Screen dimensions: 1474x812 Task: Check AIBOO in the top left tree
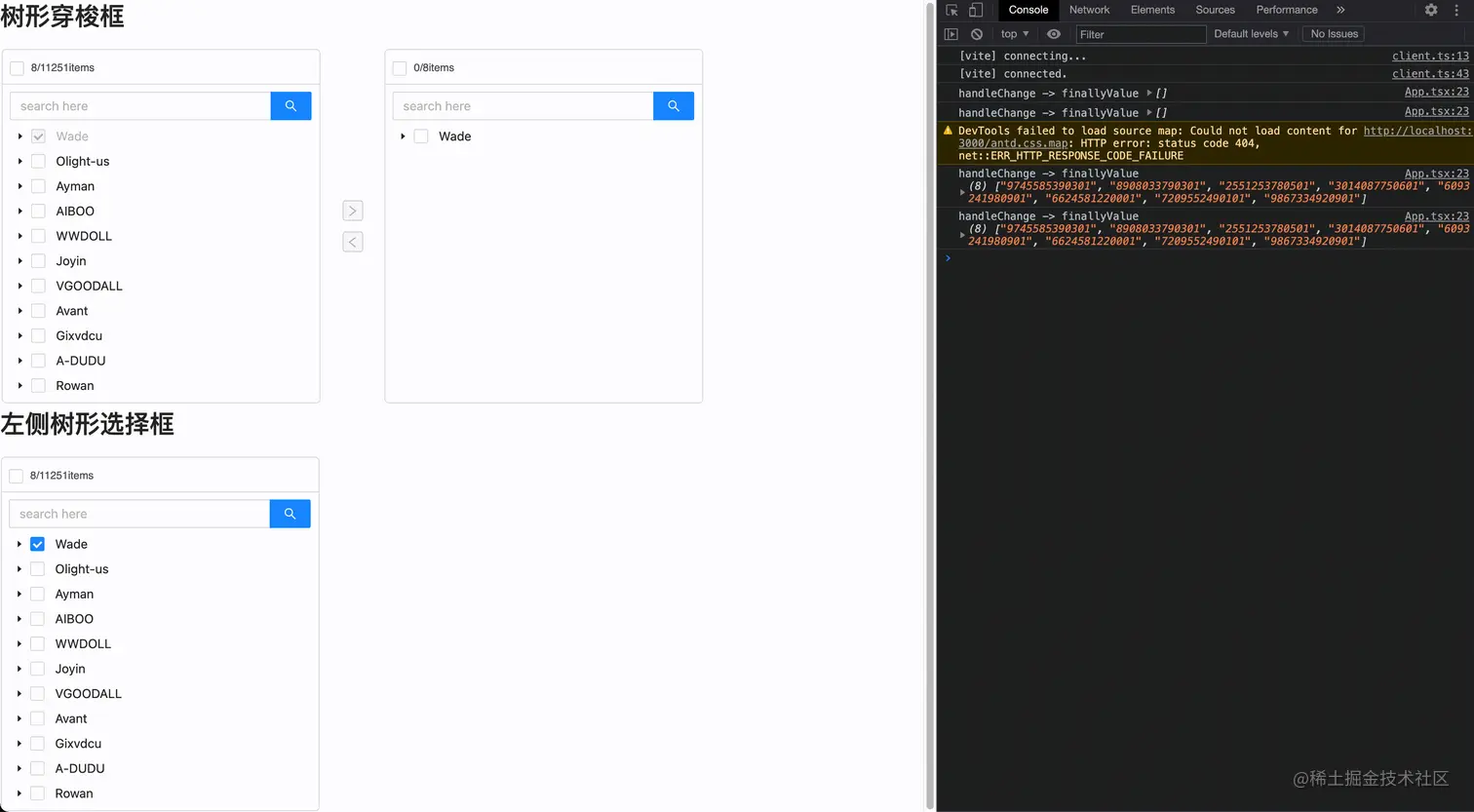click(38, 212)
